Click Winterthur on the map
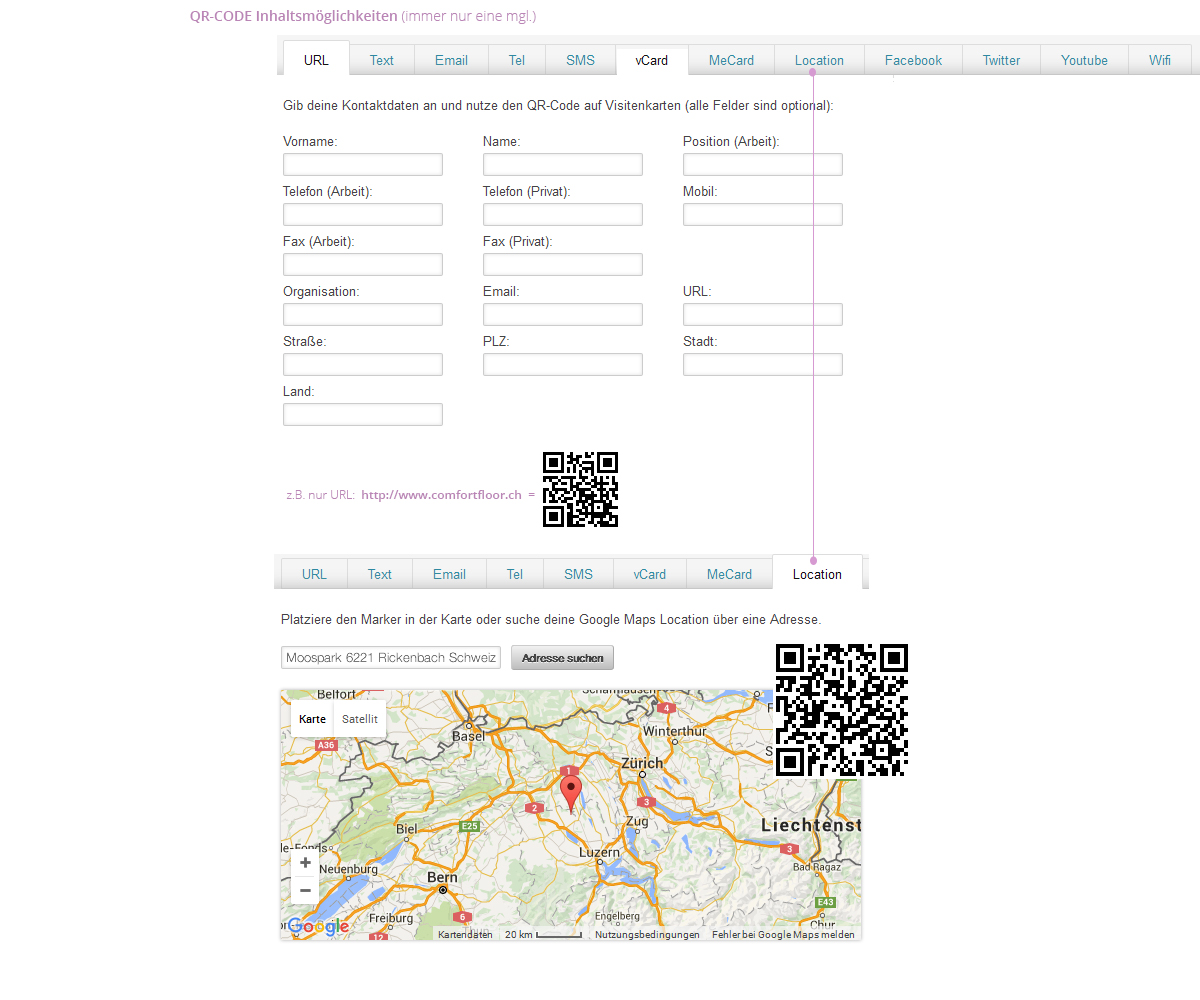 [674, 731]
